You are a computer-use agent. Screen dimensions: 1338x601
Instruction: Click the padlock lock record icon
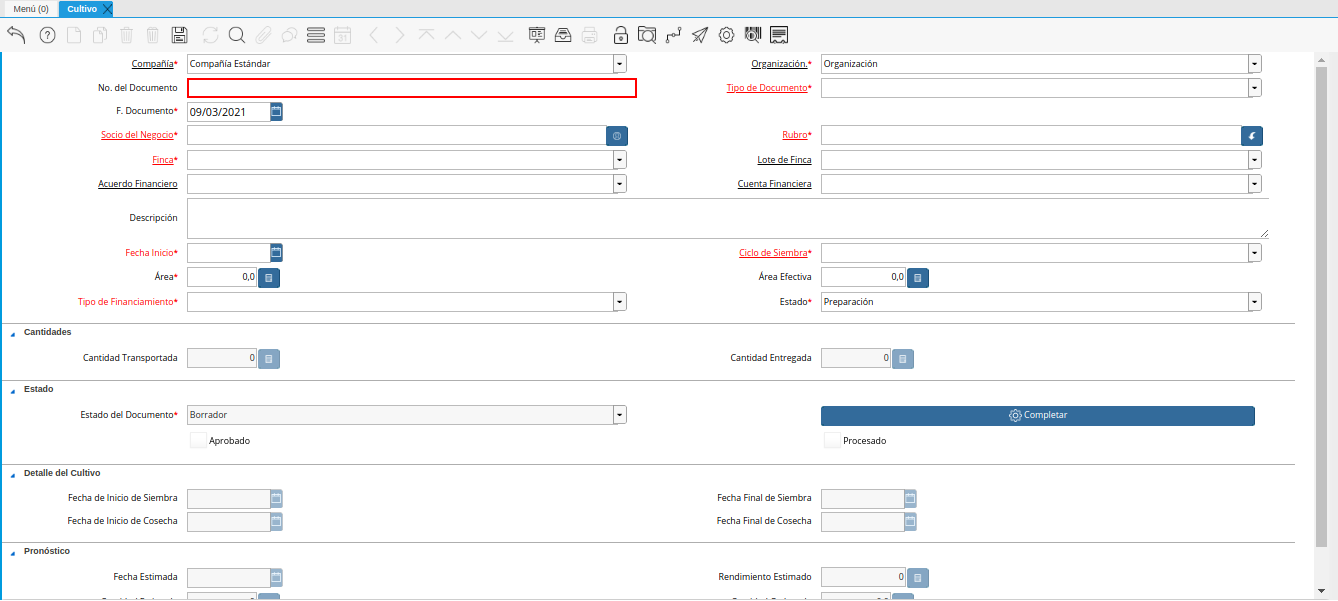[x=621, y=35]
